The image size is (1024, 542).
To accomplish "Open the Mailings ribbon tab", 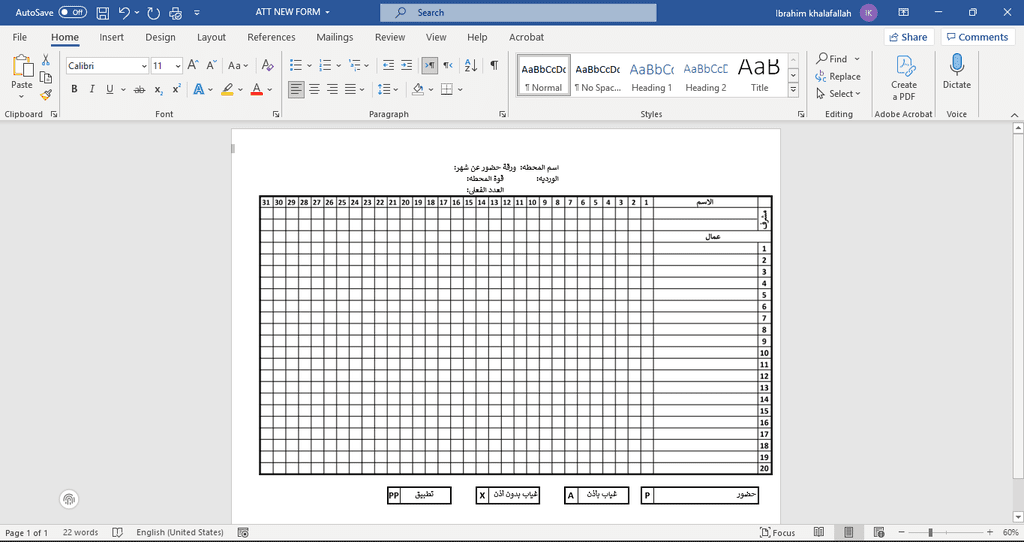I will point(335,37).
